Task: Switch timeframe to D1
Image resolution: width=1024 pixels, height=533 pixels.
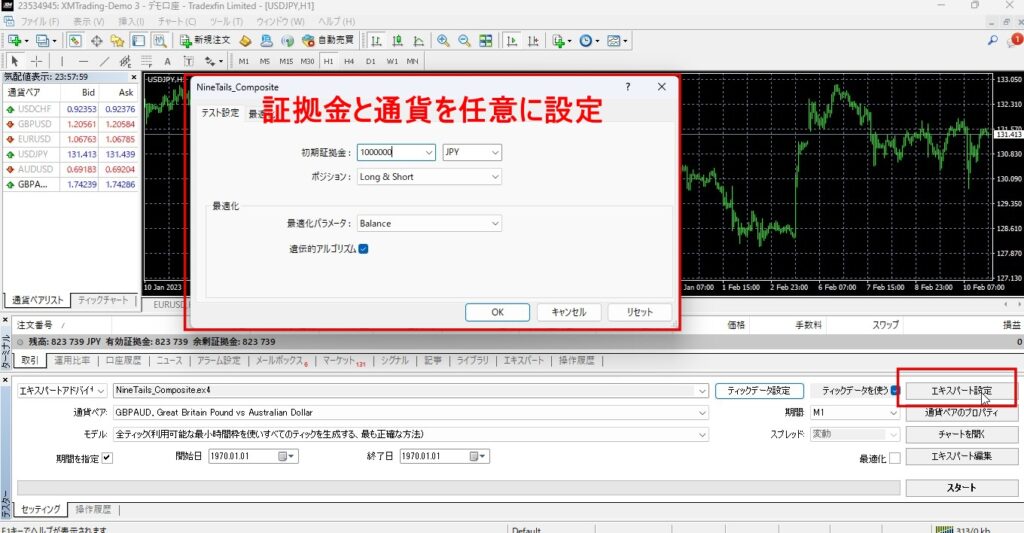Action: tap(370, 61)
